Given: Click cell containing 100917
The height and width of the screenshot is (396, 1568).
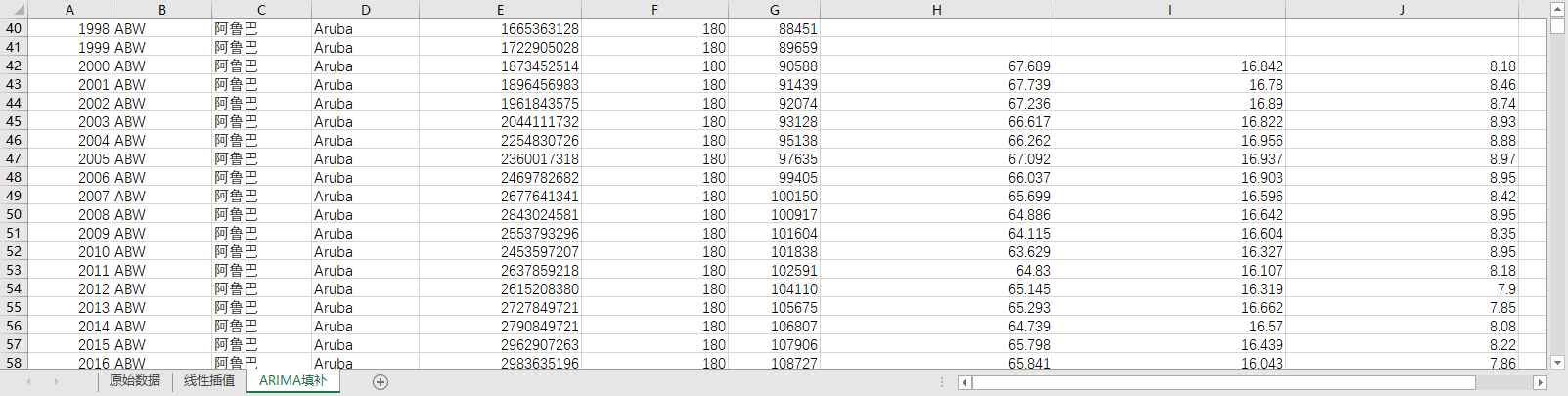Looking at the screenshot, I should pos(774,214).
